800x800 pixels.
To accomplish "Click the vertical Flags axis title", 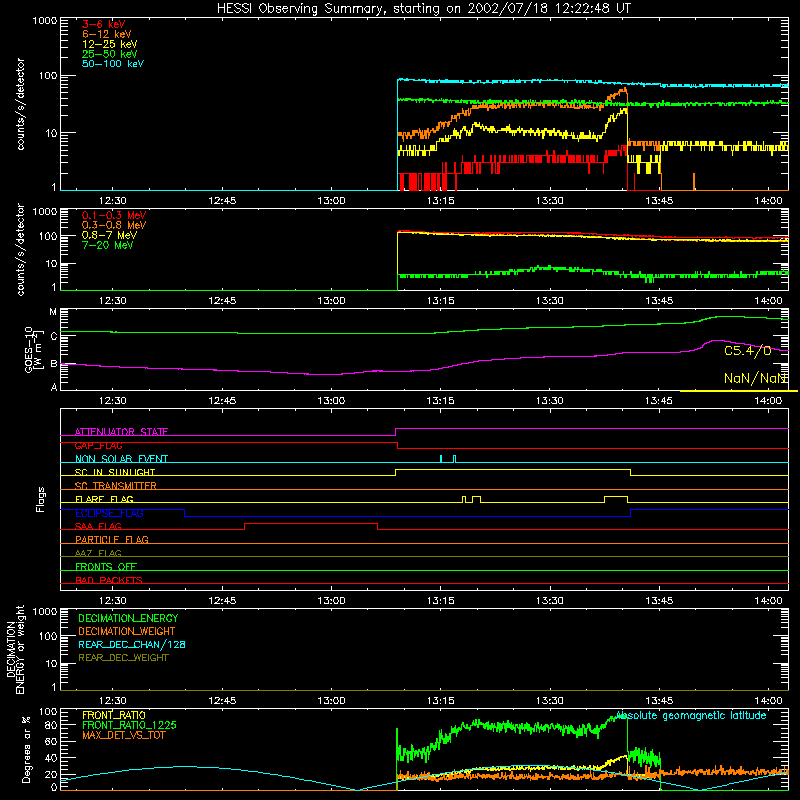I will (41, 499).
